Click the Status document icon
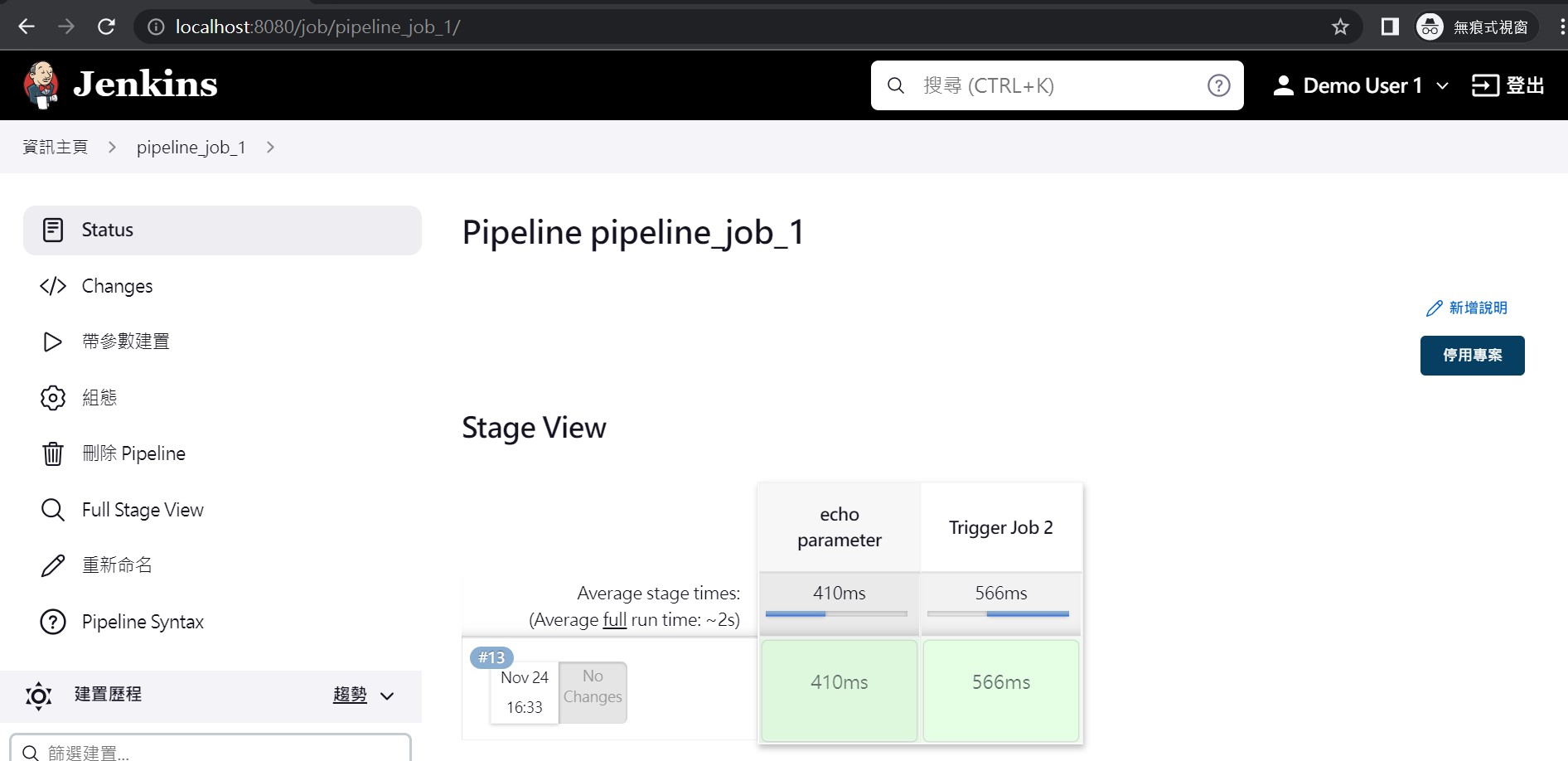Image resolution: width=1568 pixels, height=761 pixels. 53,230
